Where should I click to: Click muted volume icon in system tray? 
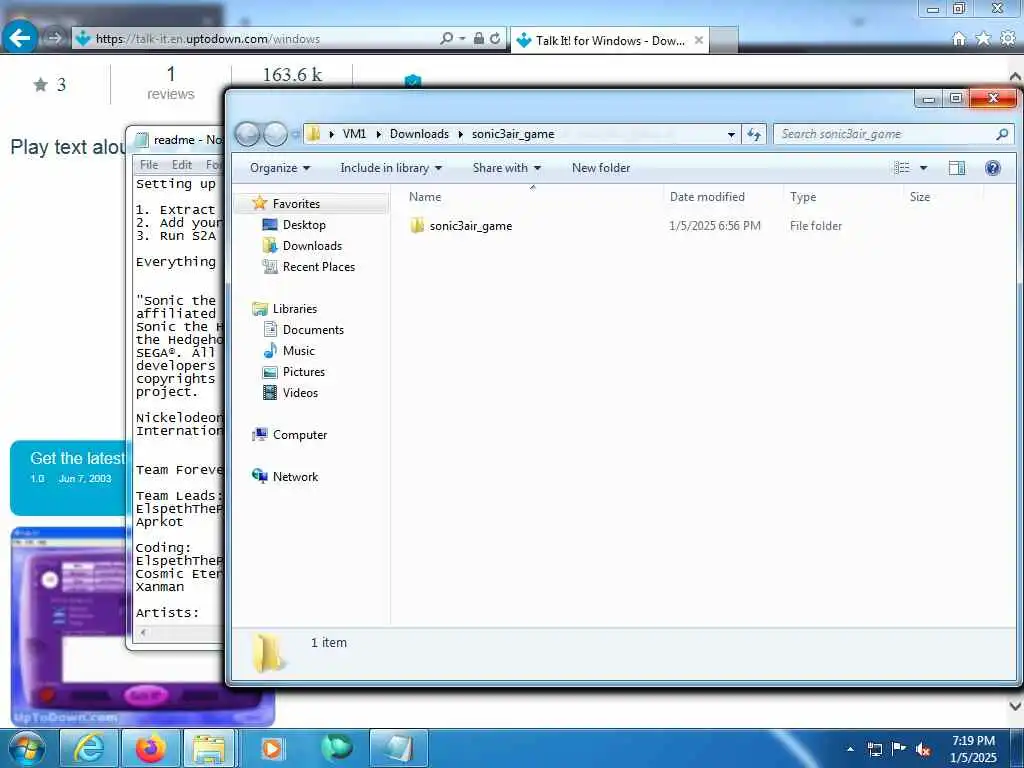pos(923,750)
